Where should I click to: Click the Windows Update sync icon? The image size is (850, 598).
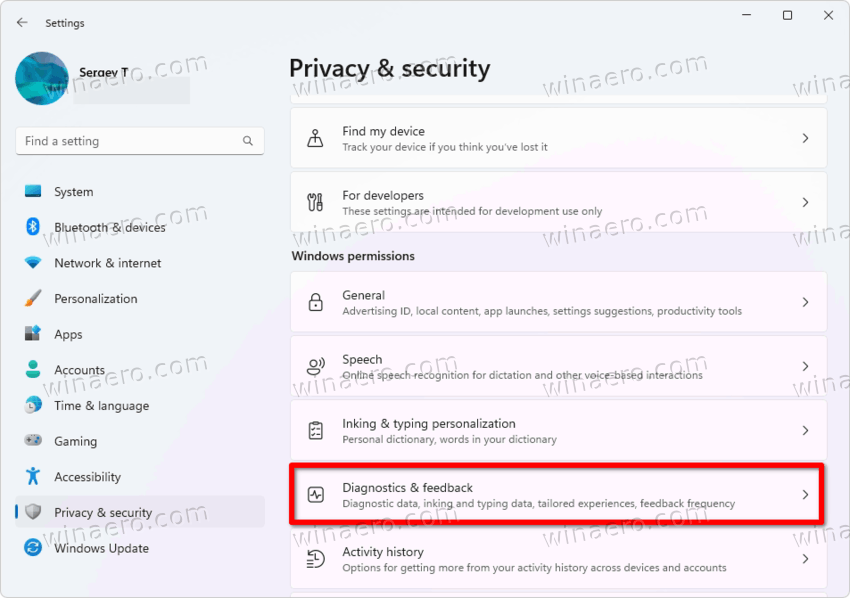click(x=33, y=548)
